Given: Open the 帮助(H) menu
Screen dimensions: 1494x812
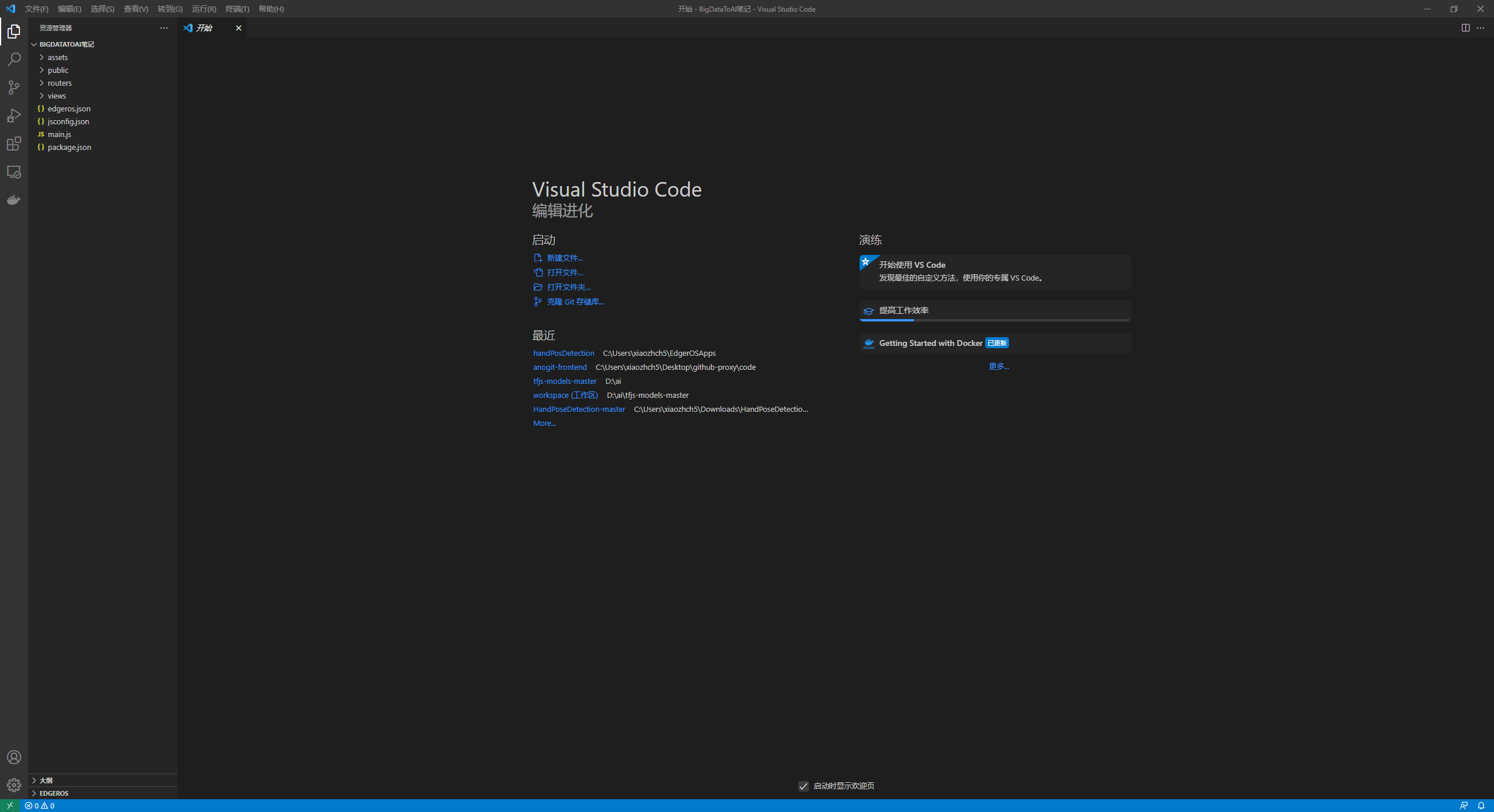Looking at the screenshot, I should pos(271,9).
